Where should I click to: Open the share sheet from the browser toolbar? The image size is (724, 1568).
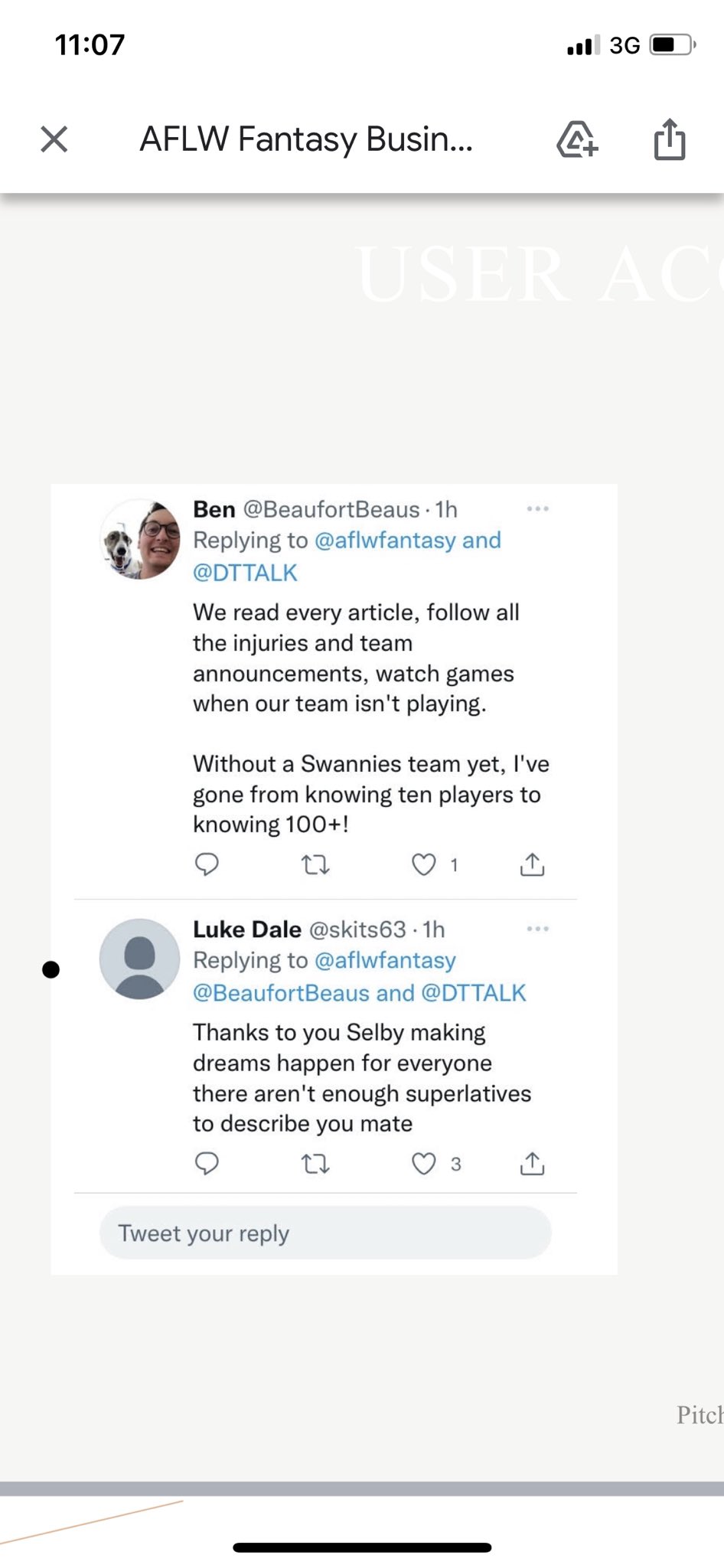[668, 140]
